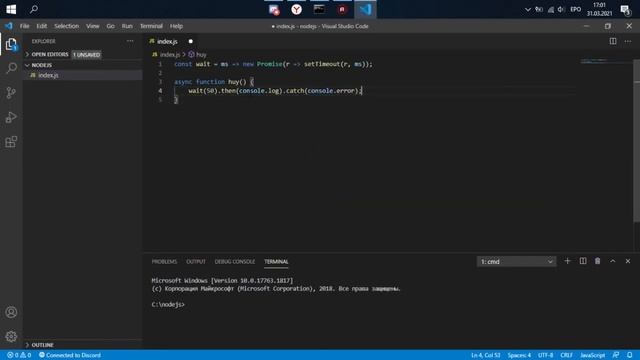Click the editor vertical scrollbar
The height and width of the screenshot is (360, 640).
click(x=636, y=141)
